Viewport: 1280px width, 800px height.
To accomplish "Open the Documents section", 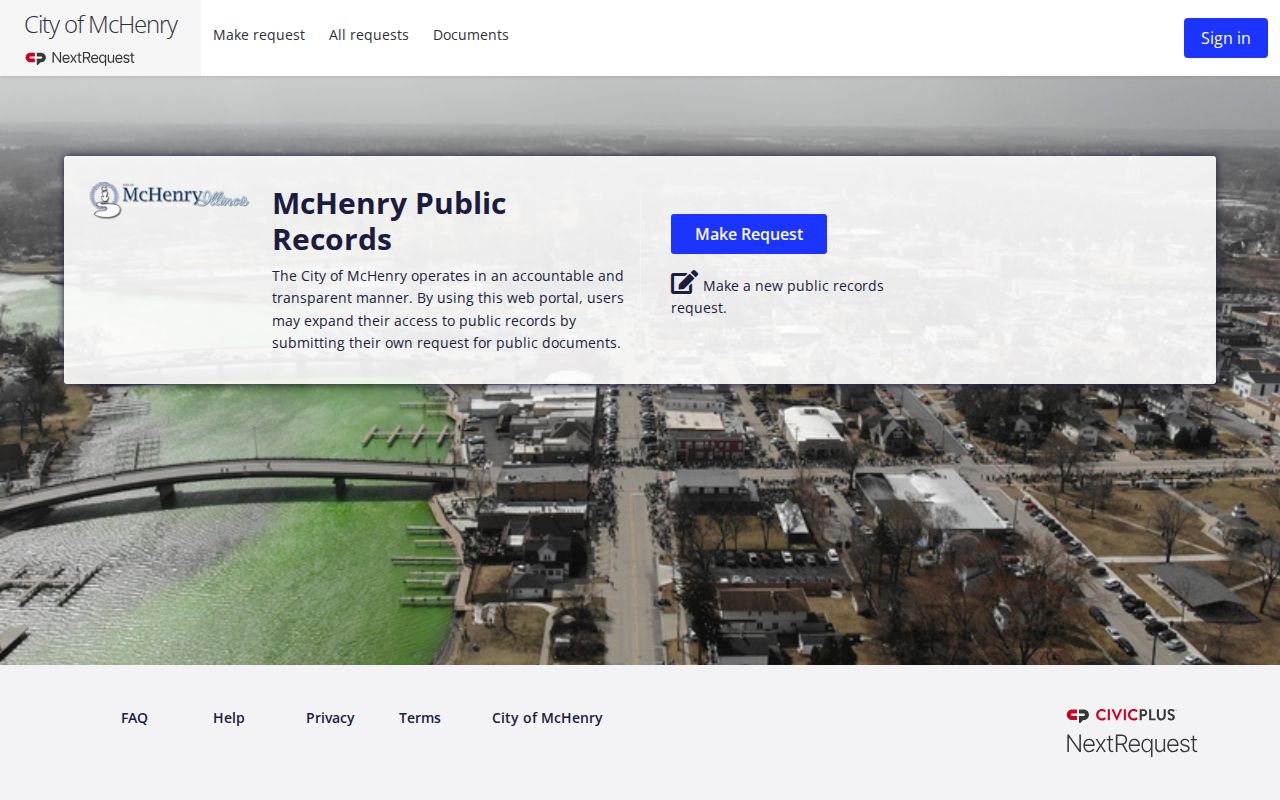I will [x=471, y=35].
